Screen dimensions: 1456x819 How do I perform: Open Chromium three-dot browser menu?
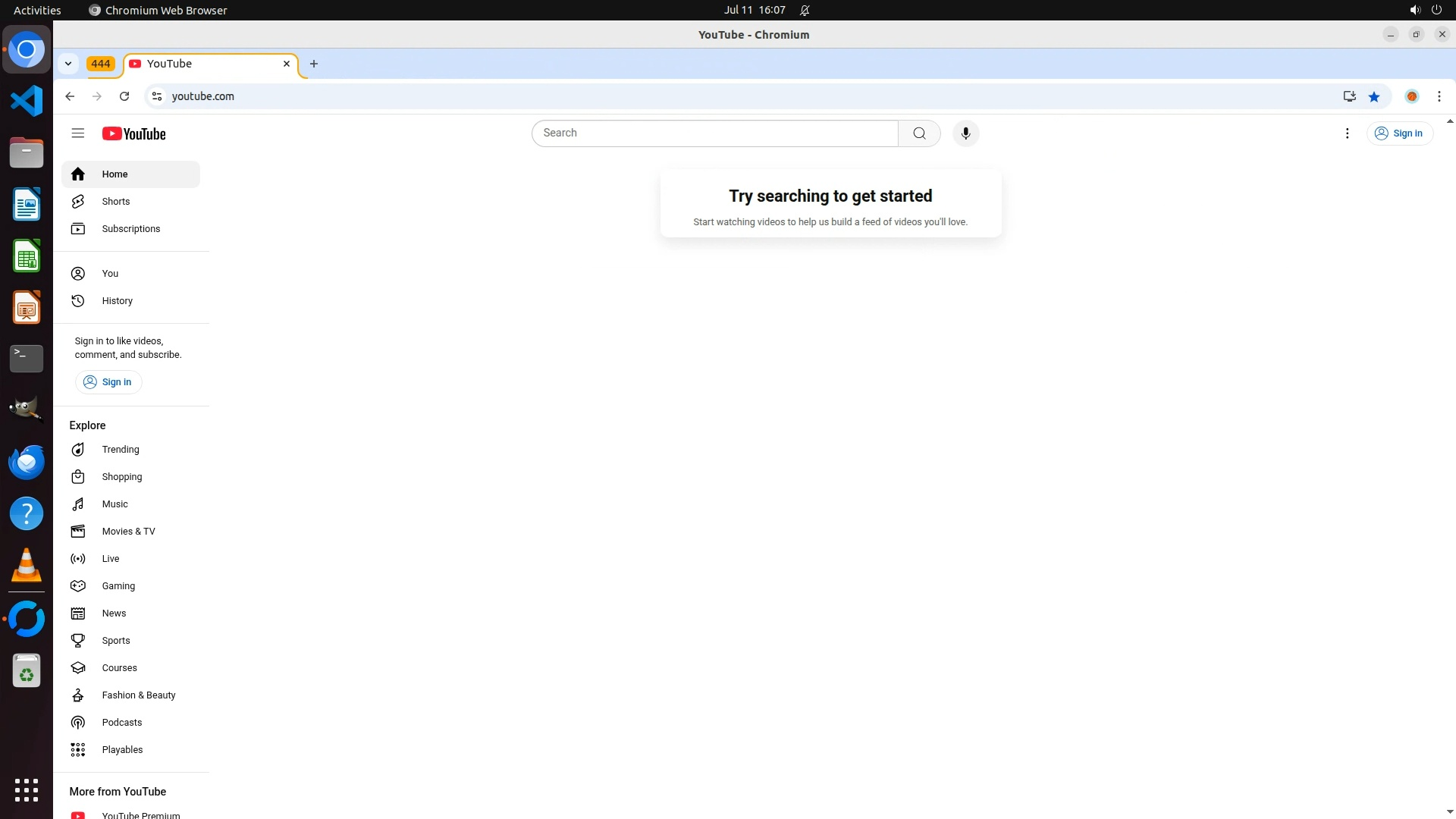1439,96
